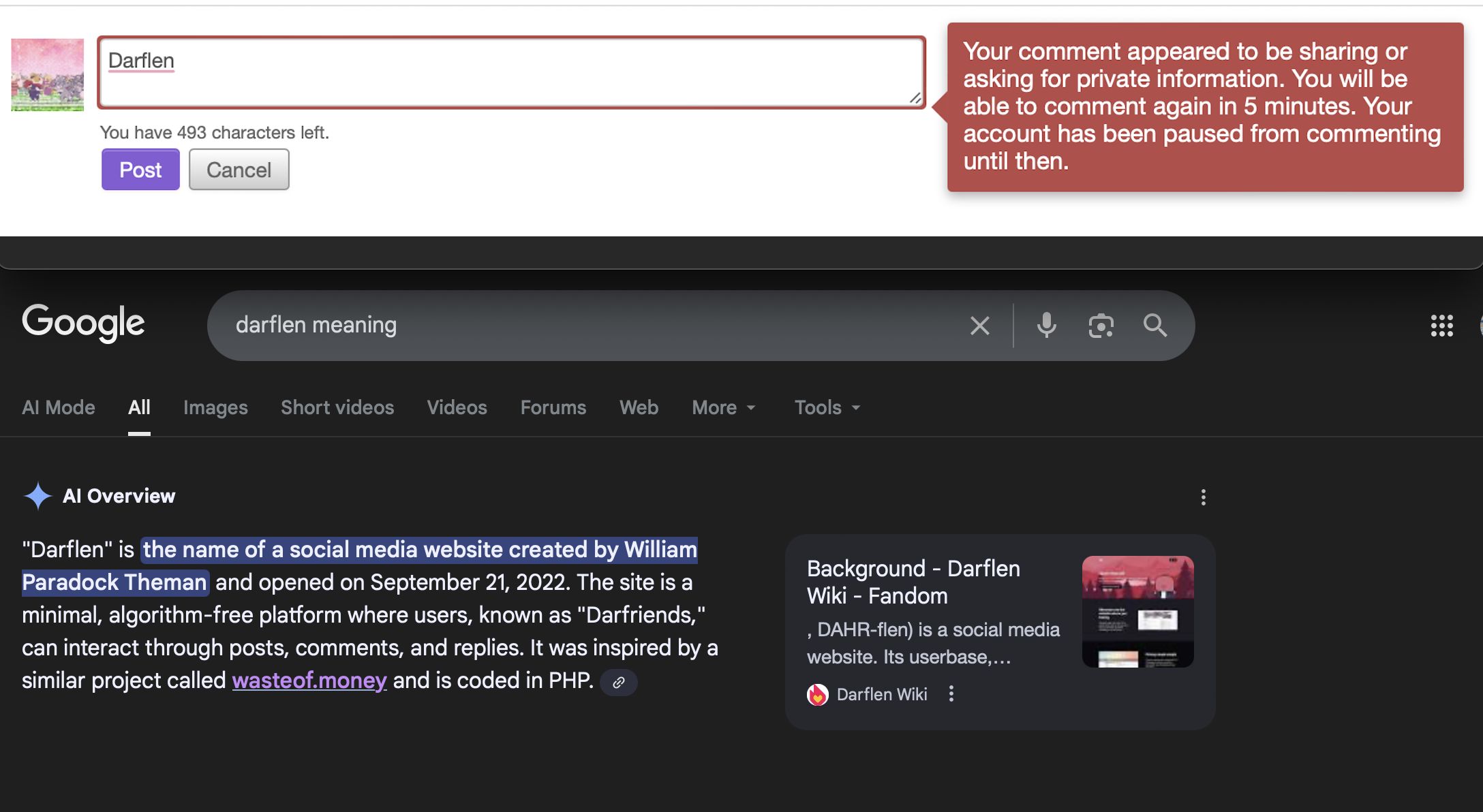The image size is (1483, 812).
Task: Focus the comment text box containing Darflen
Action: tap(511, 72)
